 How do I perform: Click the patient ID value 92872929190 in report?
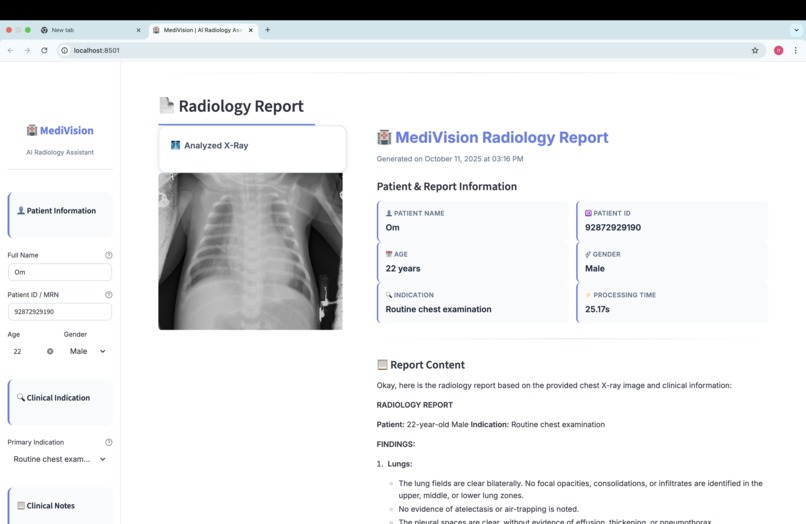coord(613,227)
